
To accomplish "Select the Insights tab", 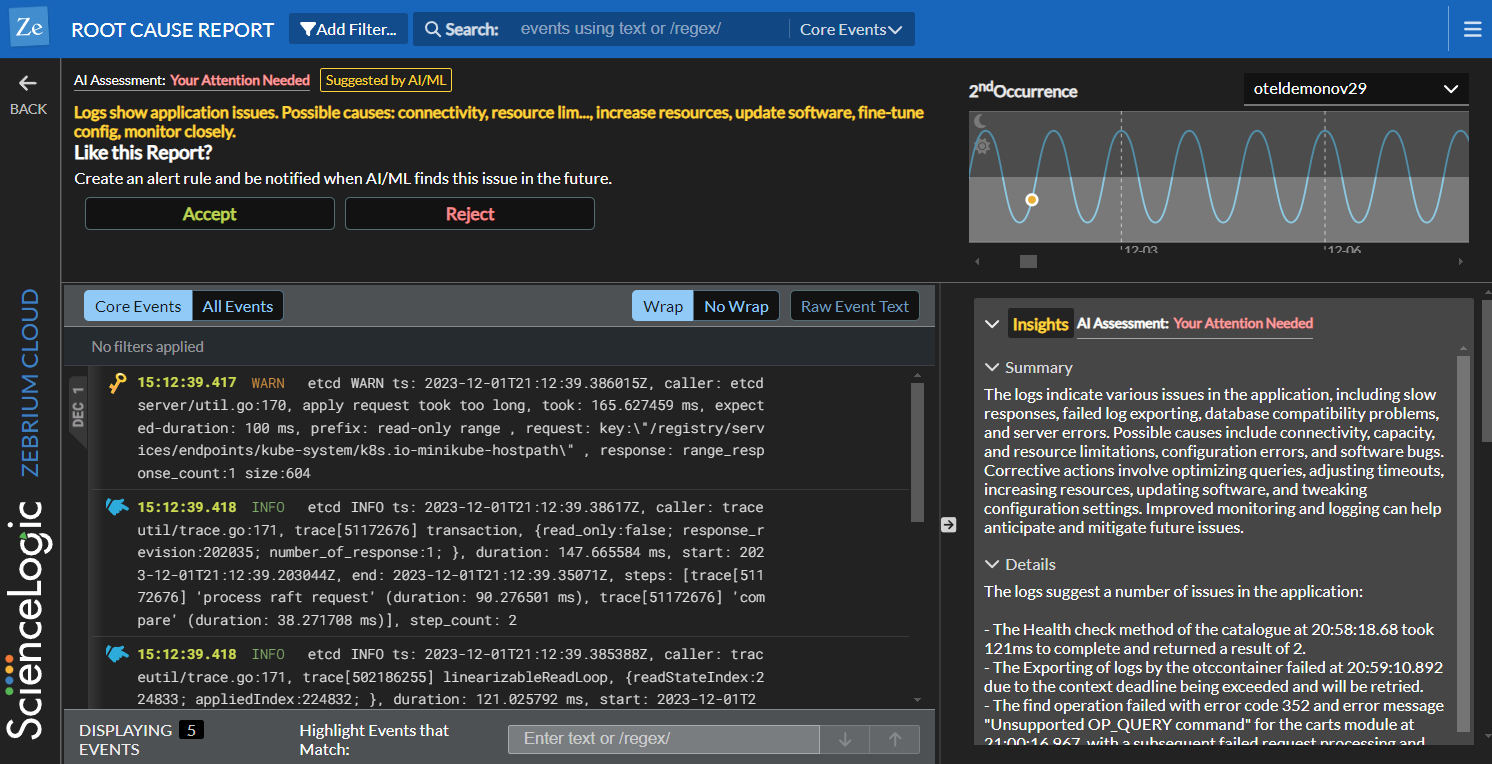I will [1041, 323].
